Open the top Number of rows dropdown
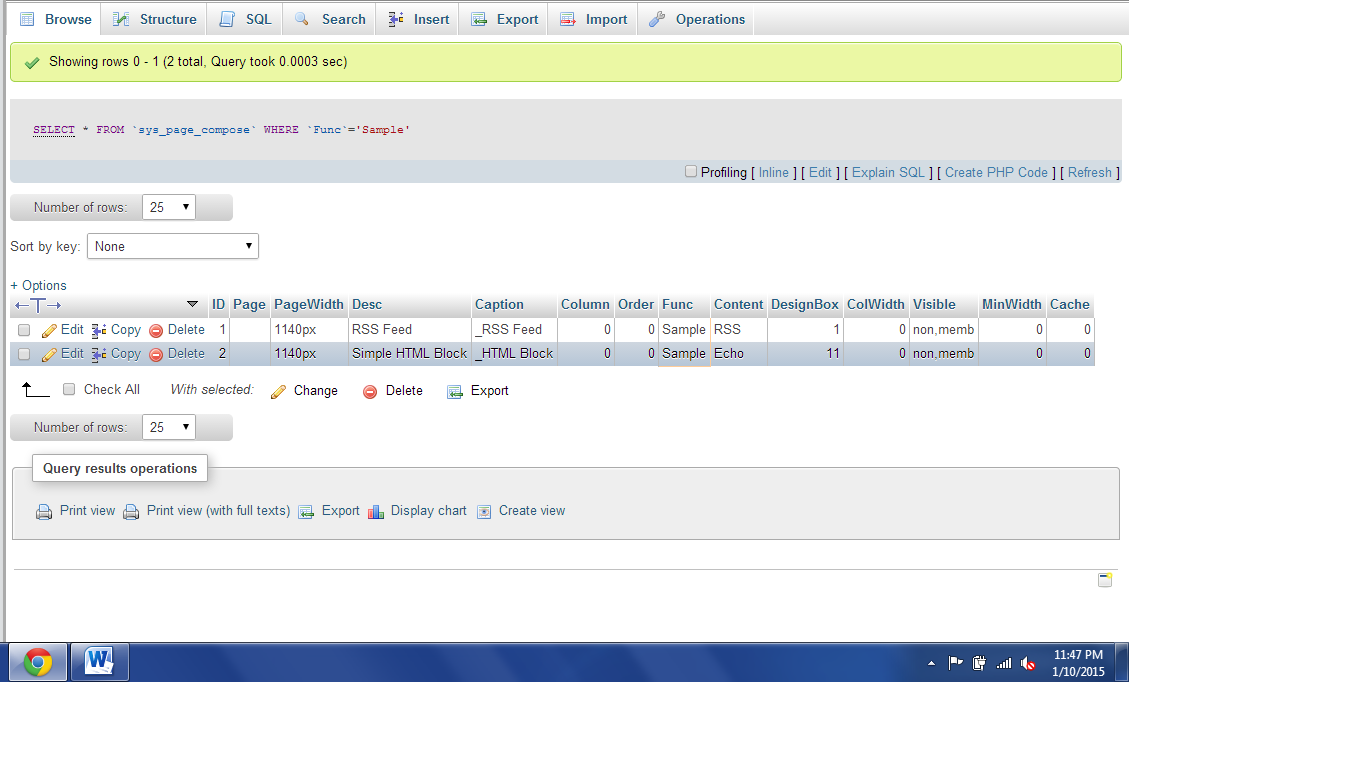The image size is (1366, 768). click(x=169, y=207)
